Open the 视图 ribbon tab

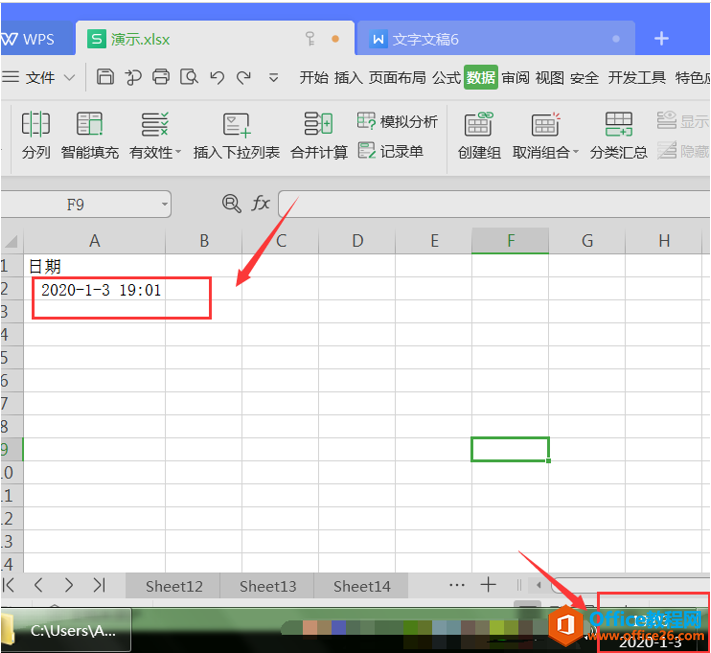[550, 78]
